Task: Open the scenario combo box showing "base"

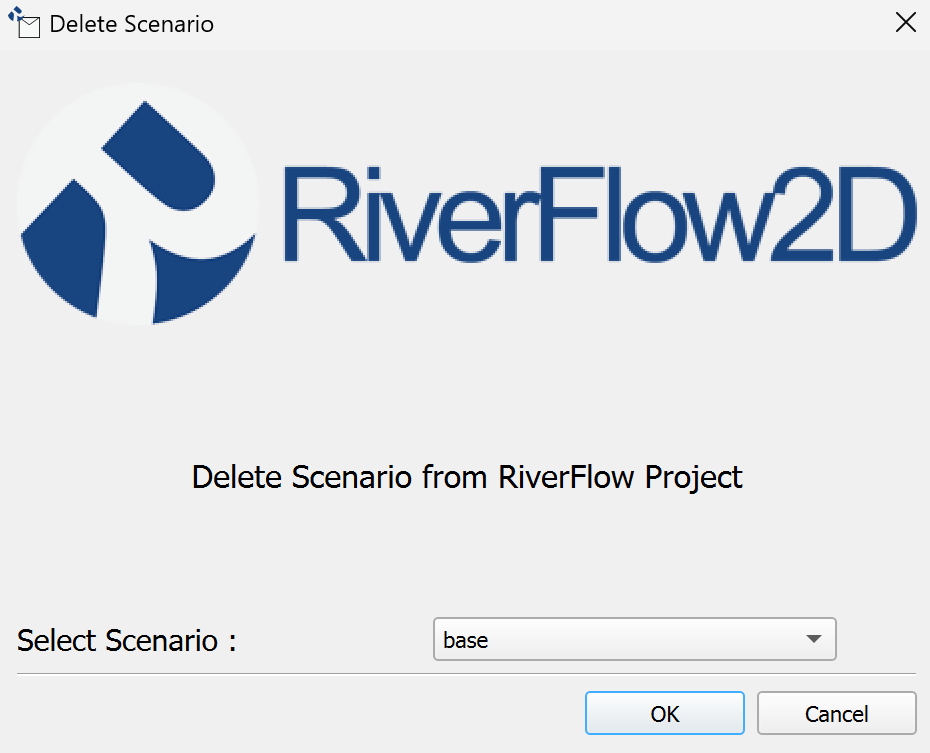Action: click(634, 640)
